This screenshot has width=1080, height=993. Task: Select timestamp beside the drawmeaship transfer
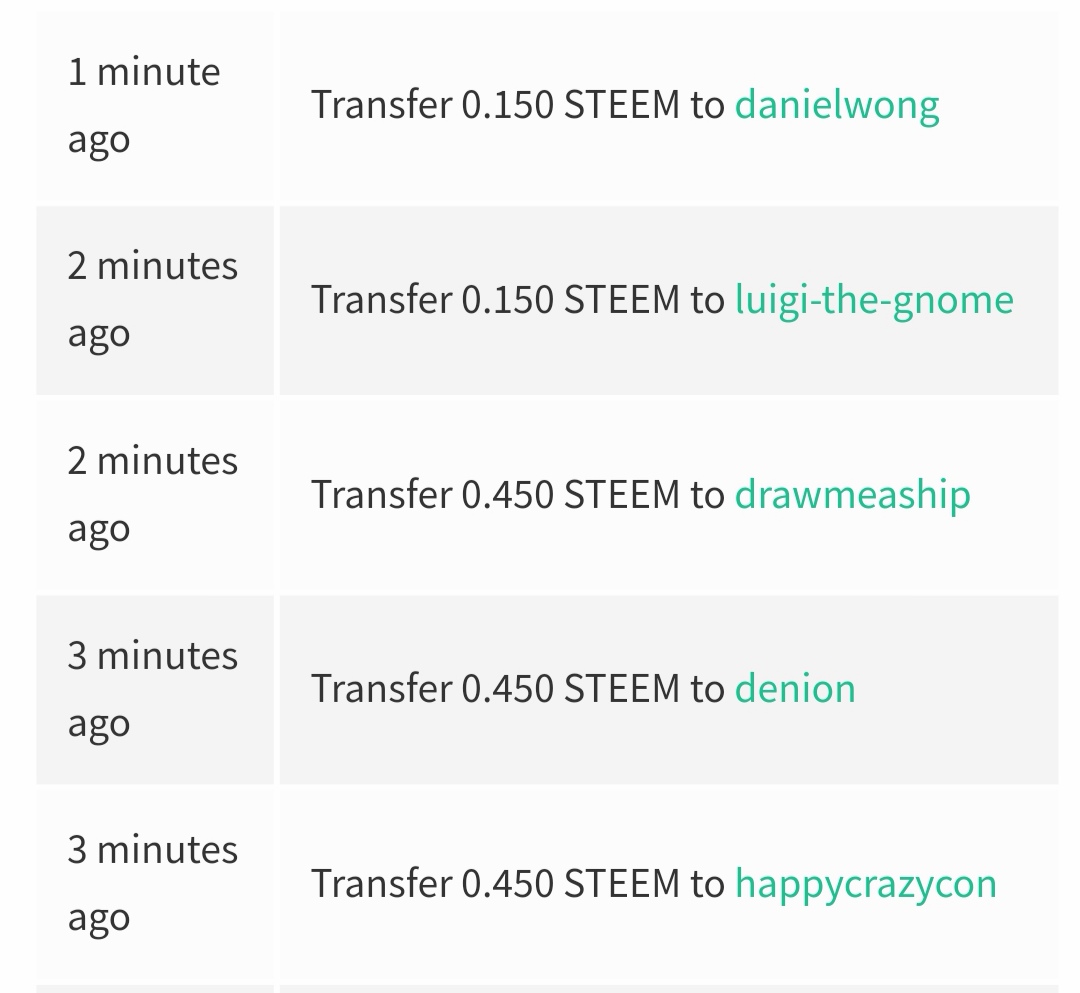152,495
